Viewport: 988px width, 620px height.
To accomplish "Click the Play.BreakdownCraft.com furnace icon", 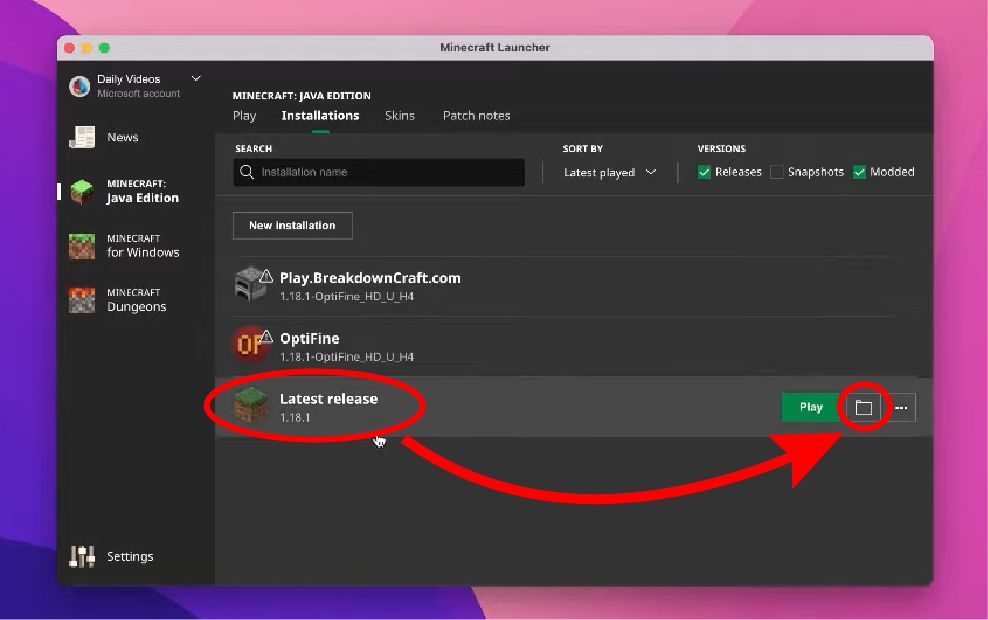I will tap(250, 285).
